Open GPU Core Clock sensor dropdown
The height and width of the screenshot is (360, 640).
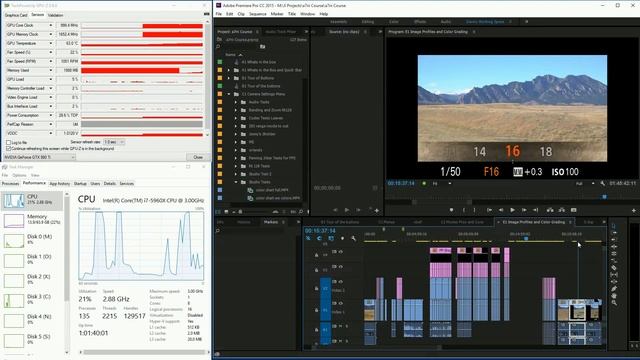tap(51, 25)
